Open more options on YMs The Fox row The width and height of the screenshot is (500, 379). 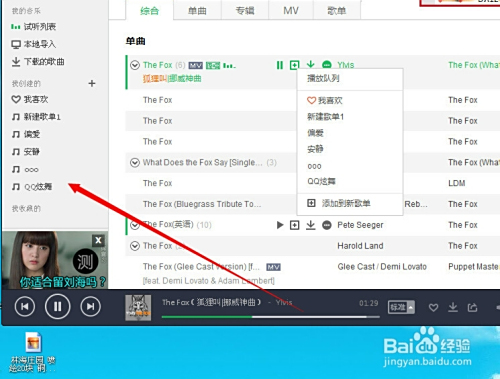coord(327,64)
